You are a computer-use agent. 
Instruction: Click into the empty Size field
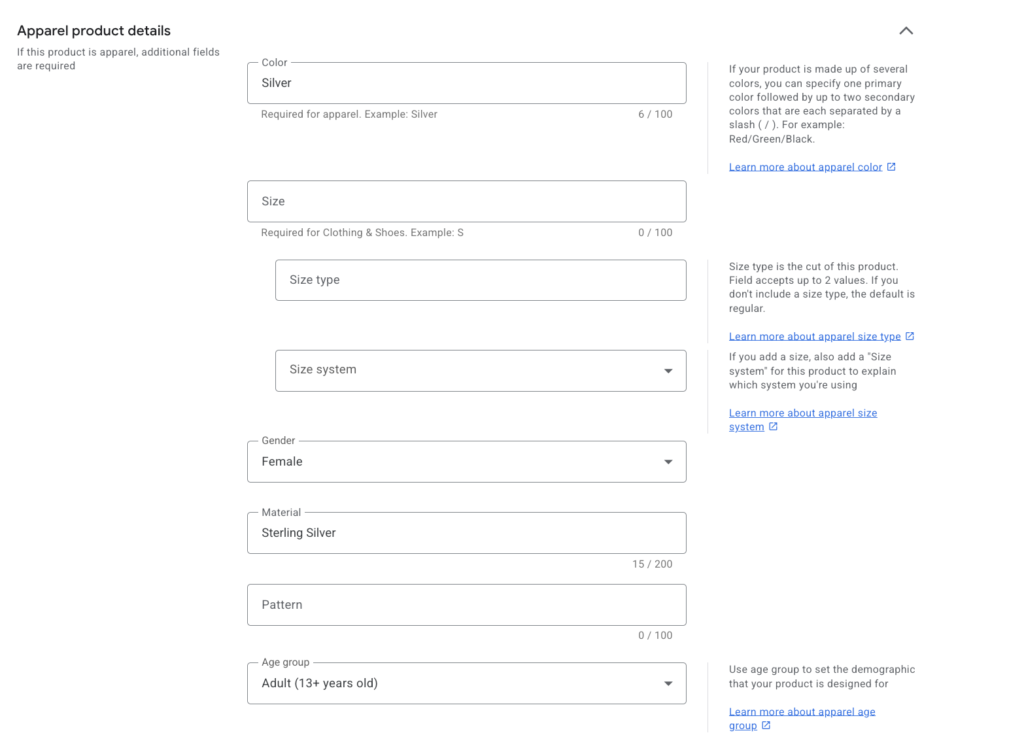[x=467, y=201]
